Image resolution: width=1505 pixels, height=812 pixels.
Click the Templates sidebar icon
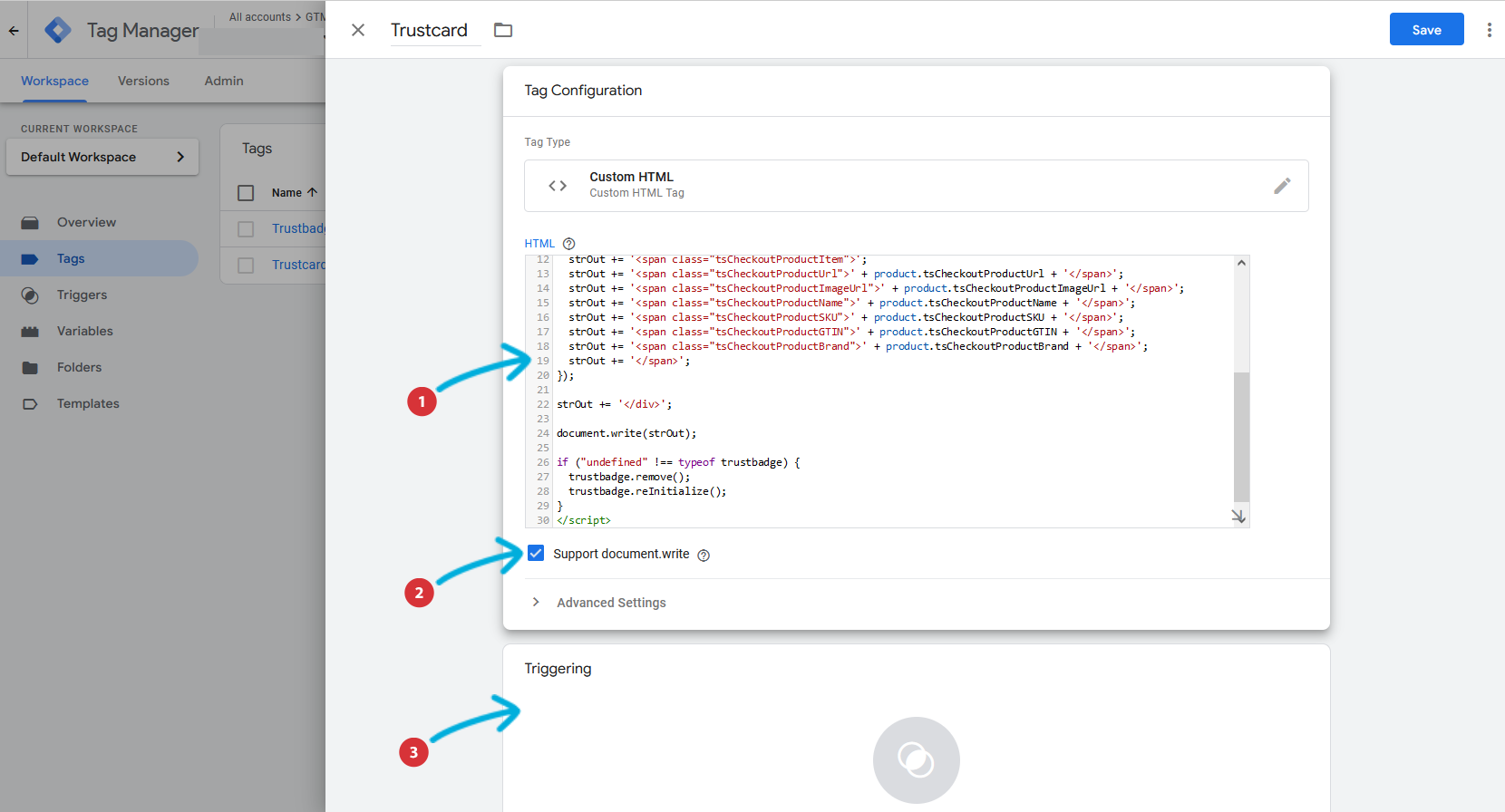30,404
